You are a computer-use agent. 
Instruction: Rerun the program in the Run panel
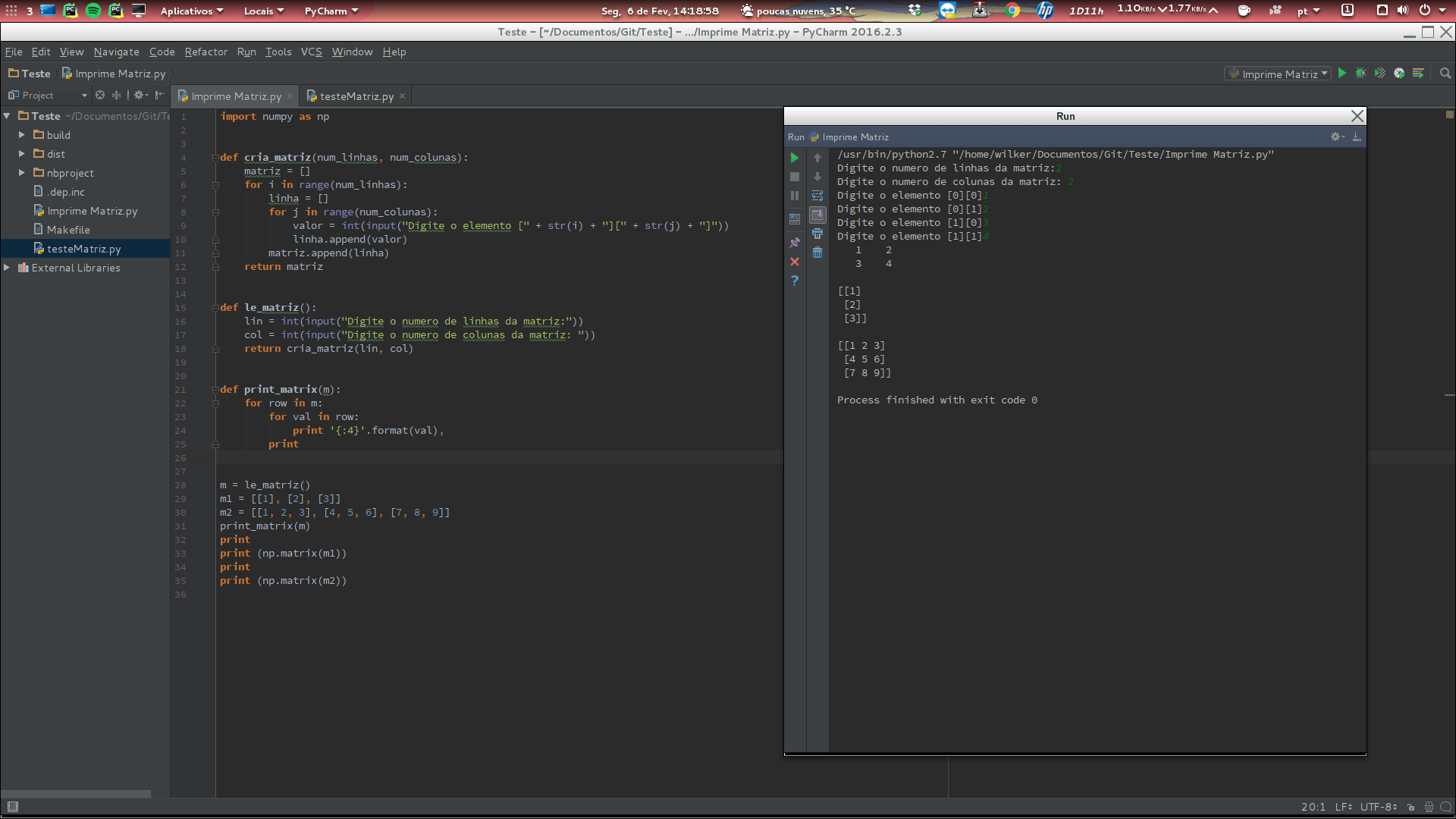tap(794, 158)
